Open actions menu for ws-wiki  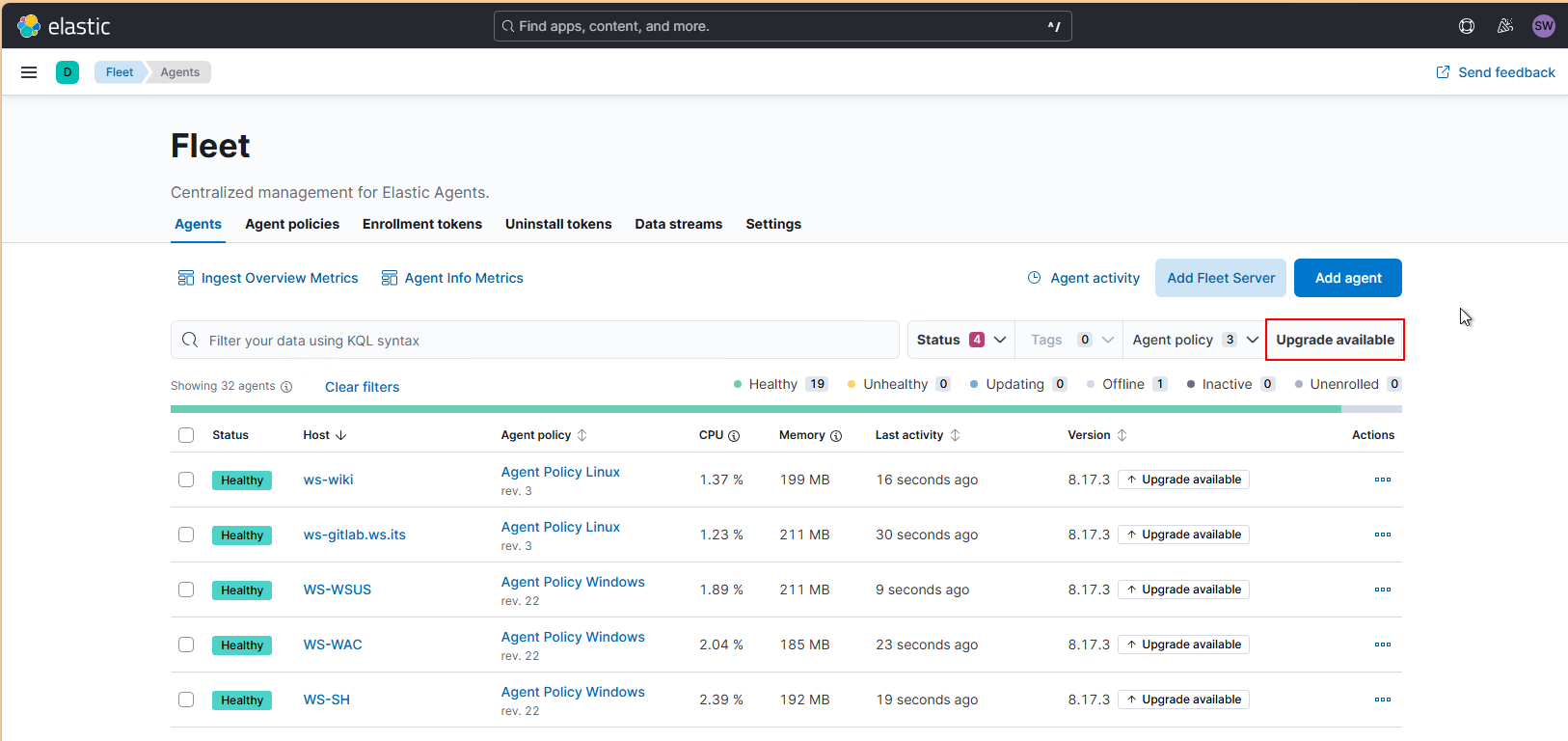click(1383, 480)
